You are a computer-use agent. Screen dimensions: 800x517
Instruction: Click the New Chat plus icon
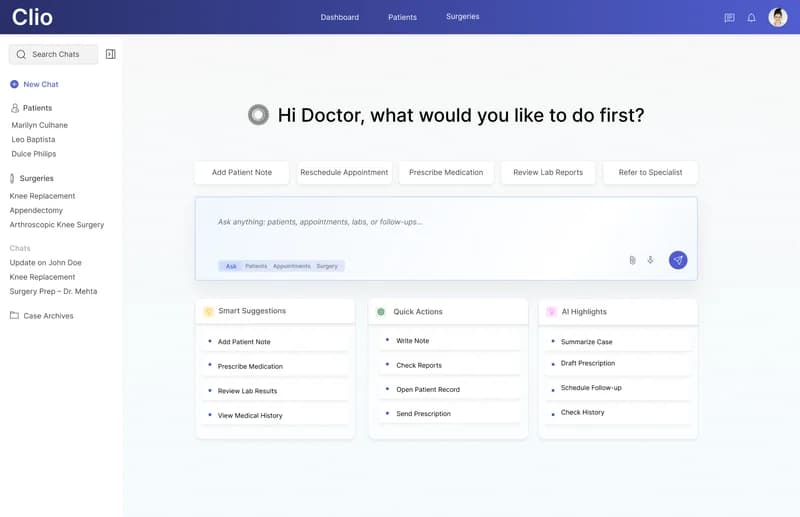click(14, 84)
